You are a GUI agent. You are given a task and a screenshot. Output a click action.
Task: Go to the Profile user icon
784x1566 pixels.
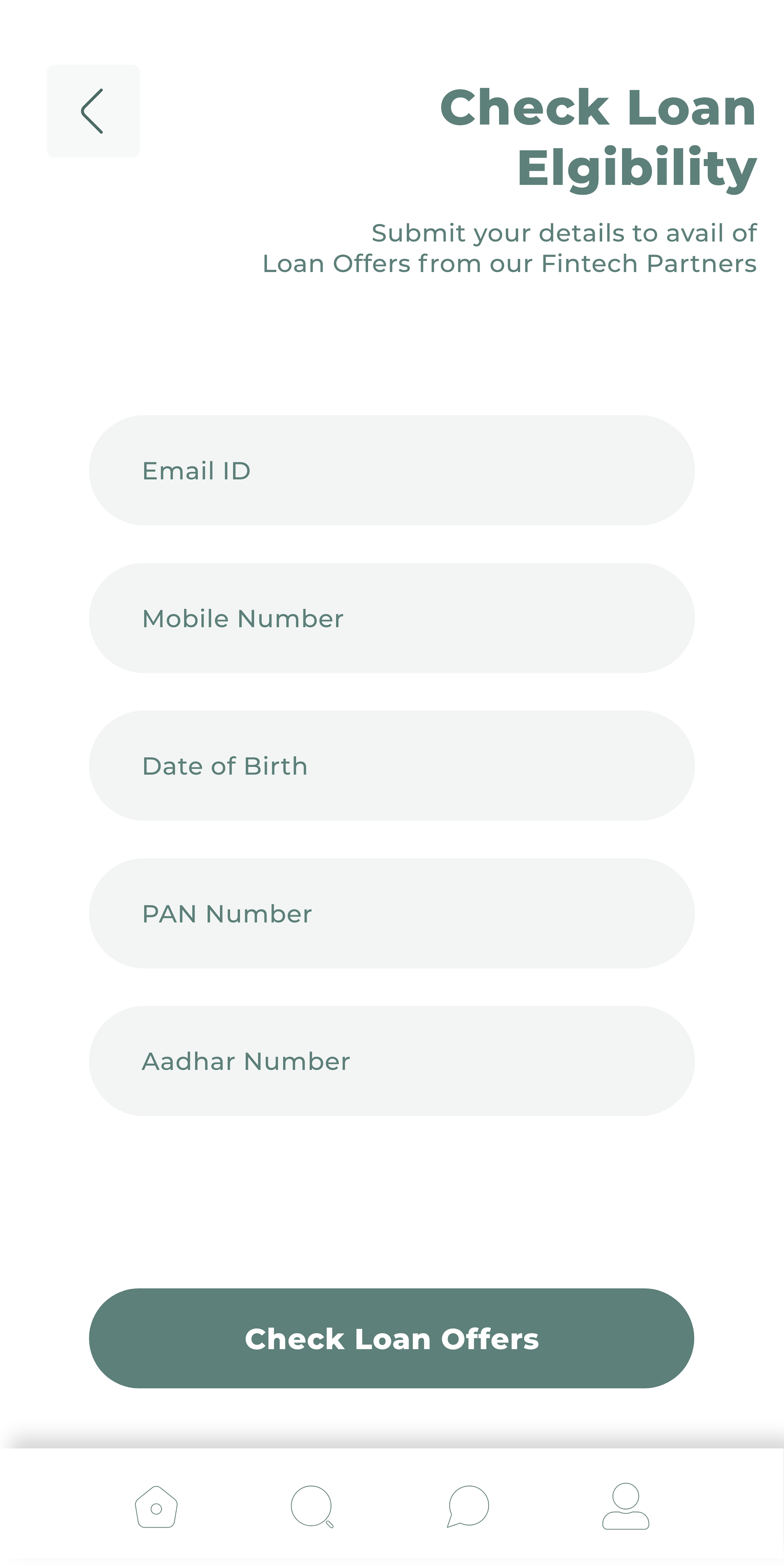[626, 1506]
